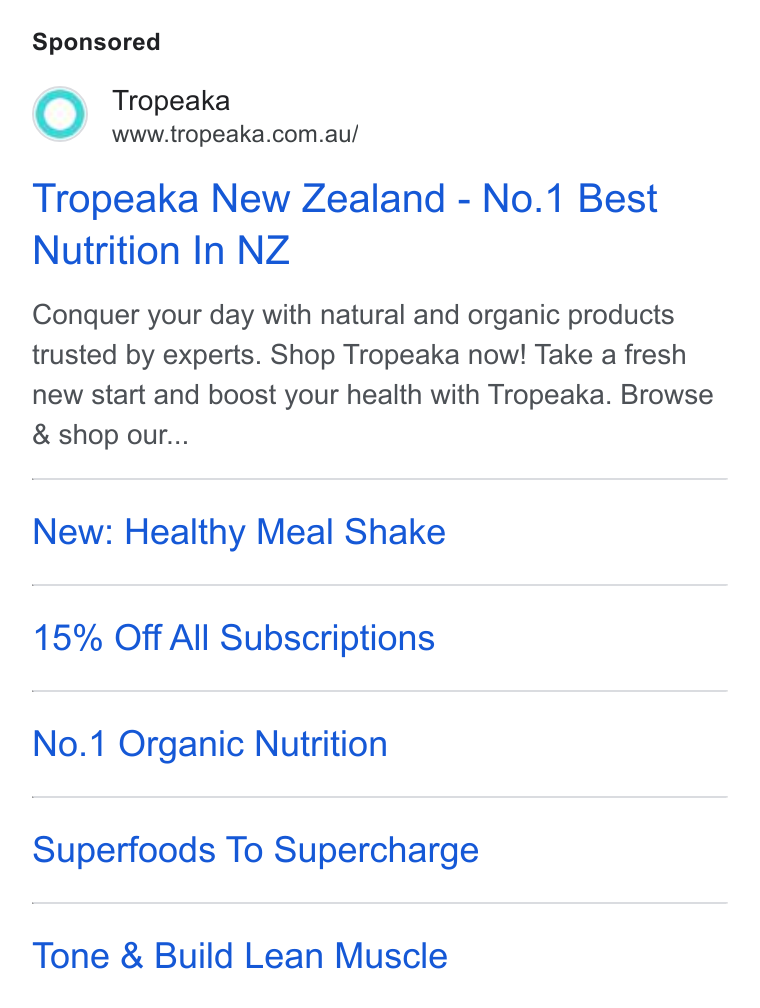Click the teal circular Tropeaka favicon

pyautogui.click(x=60, y=114)
